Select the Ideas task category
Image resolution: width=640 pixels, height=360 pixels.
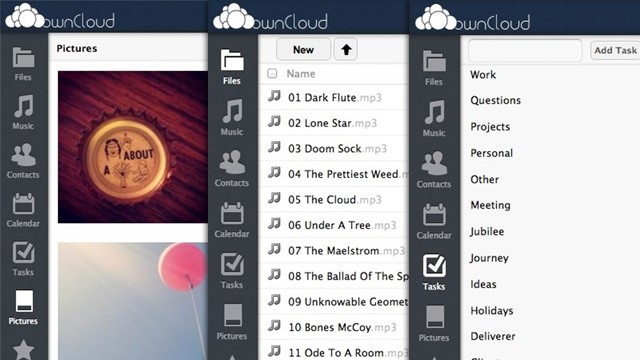point(483,284)
